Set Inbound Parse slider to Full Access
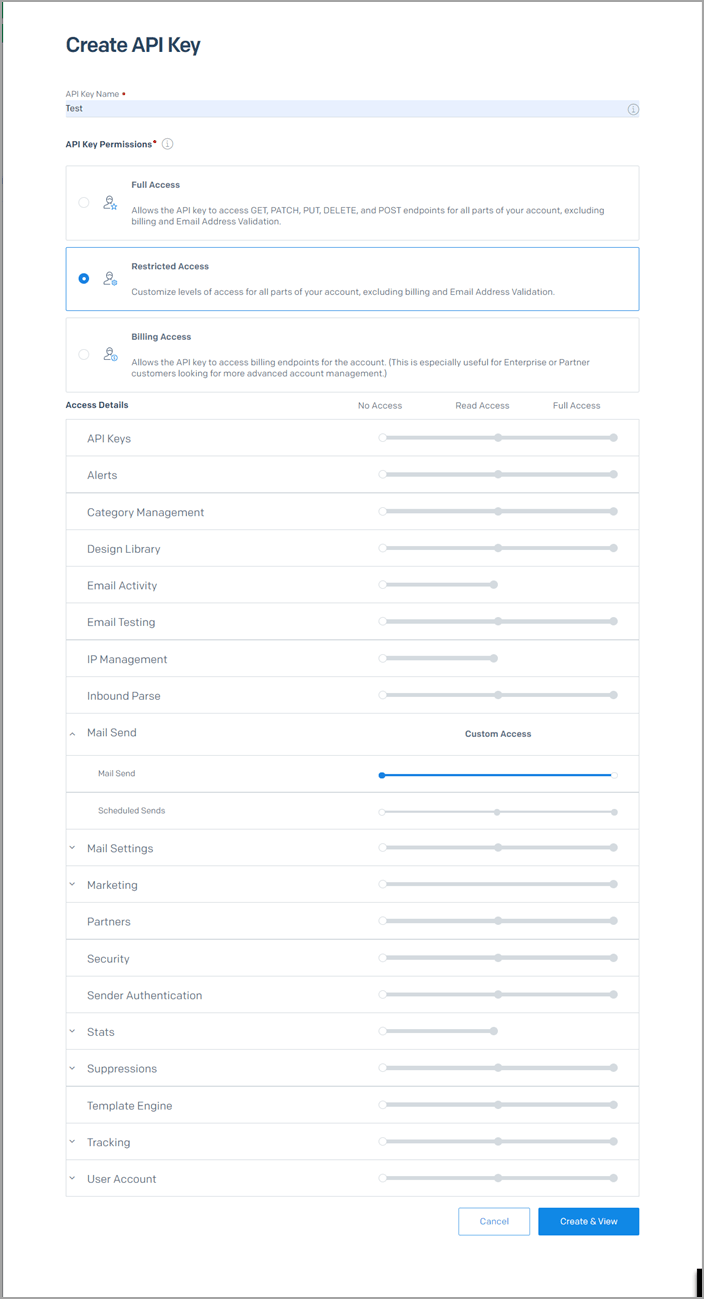704x1299 pixels. tap(614, 695)
